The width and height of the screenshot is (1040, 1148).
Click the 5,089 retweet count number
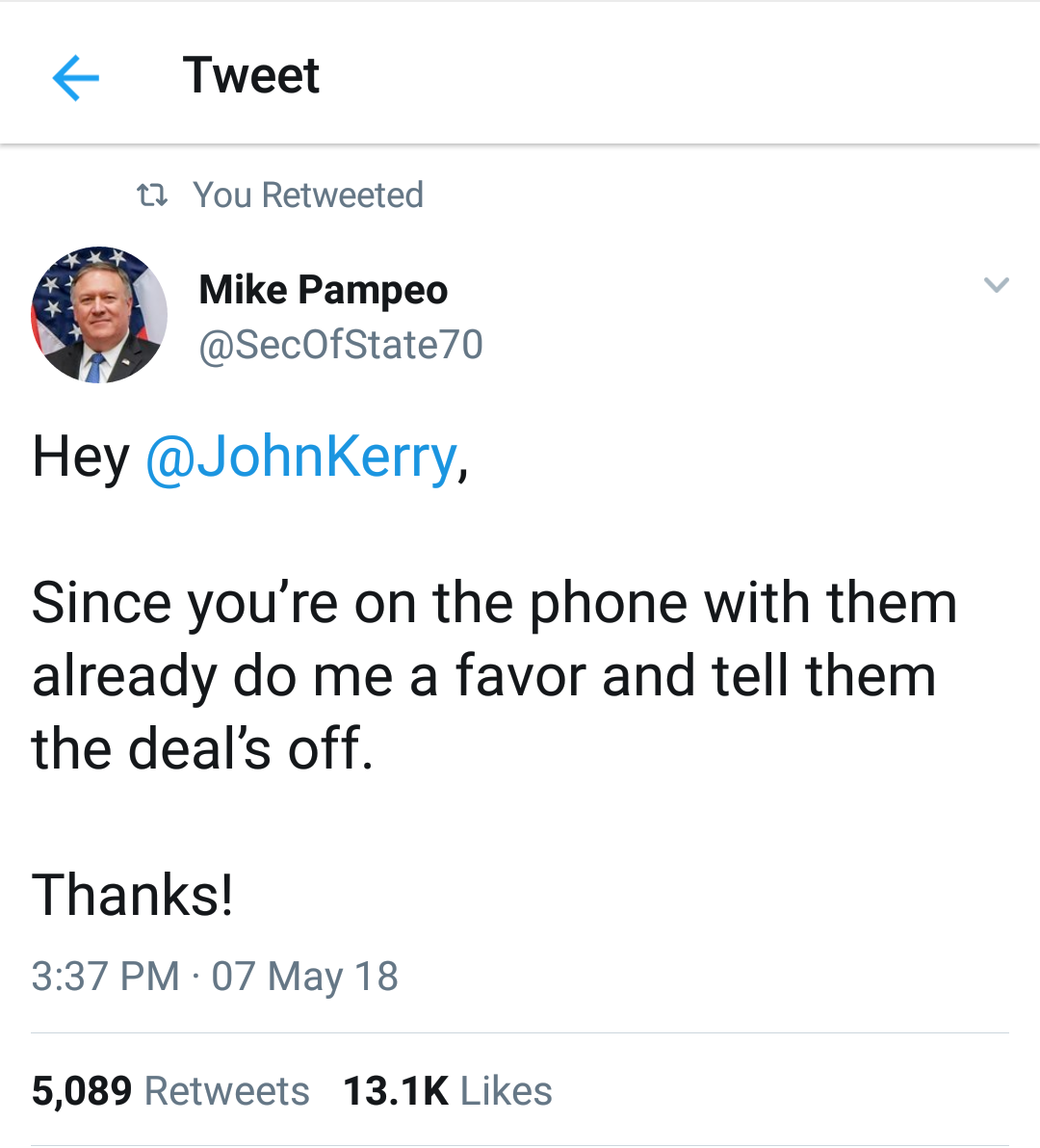tap(82, 1091)
